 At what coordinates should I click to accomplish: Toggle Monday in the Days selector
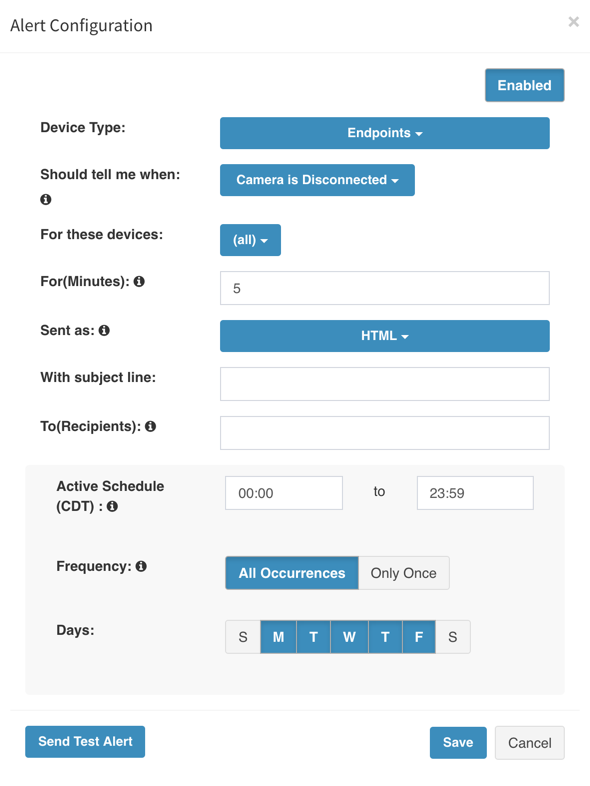[x=278, y=637]
